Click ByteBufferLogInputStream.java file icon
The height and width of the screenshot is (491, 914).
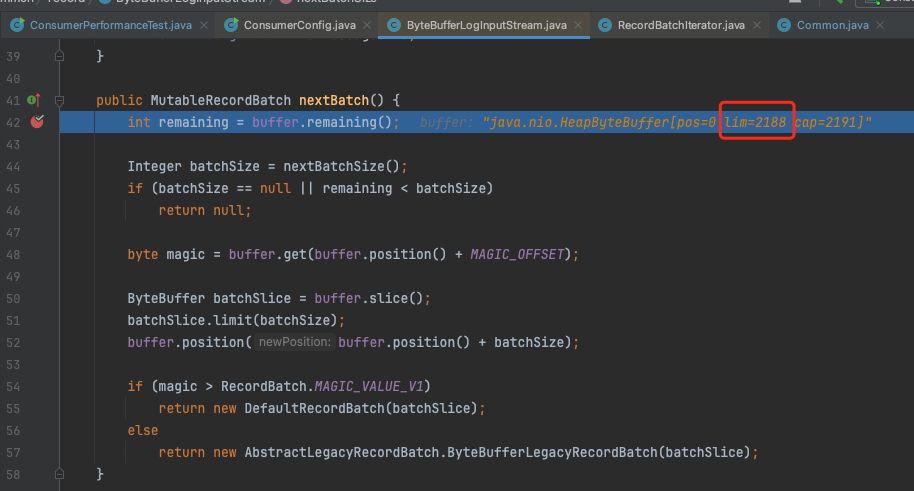394,25
